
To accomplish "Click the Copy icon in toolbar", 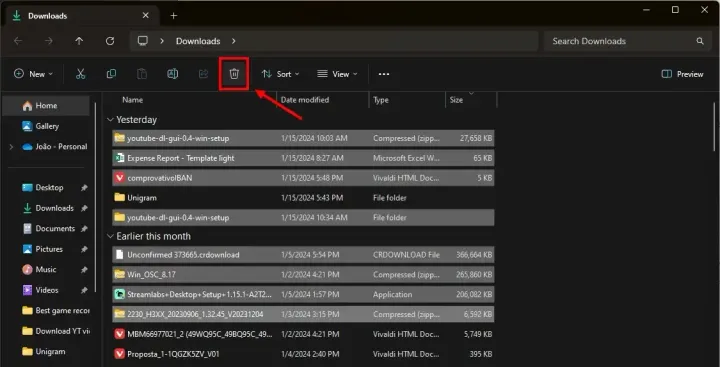I will 111,74.
